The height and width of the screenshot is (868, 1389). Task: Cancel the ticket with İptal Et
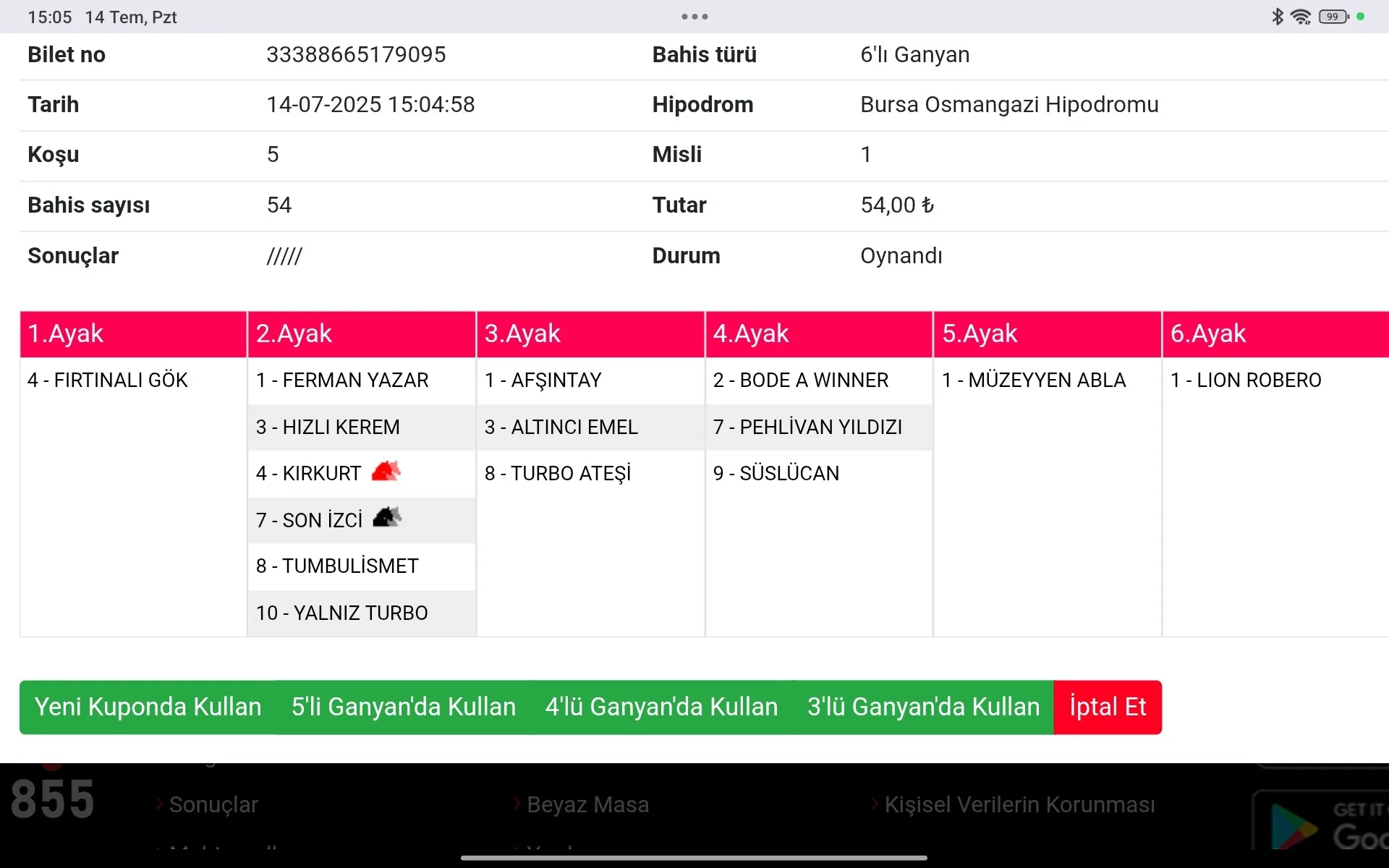pyautogui.click(x=1108, y=707)
